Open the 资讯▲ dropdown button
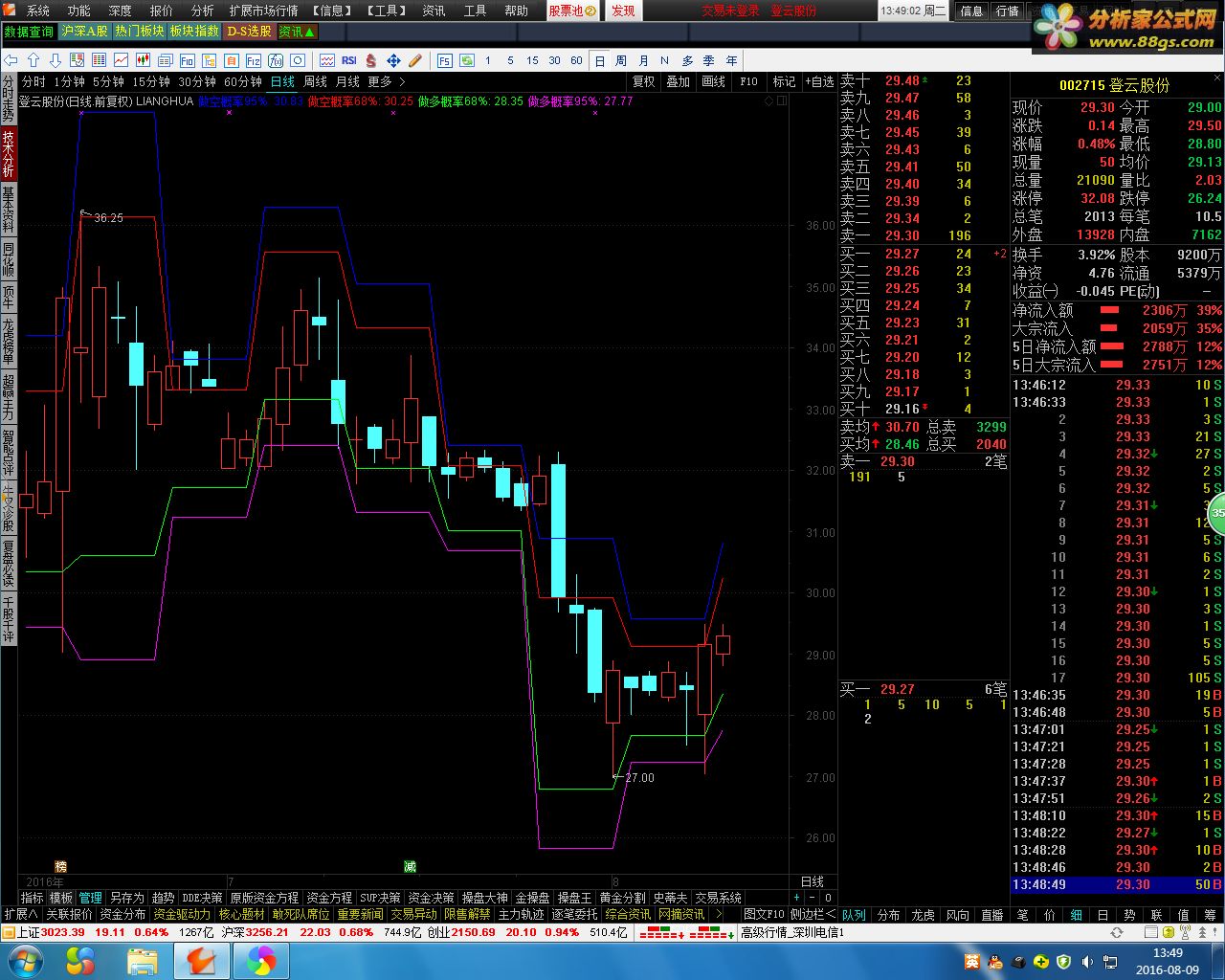Screen dimensions: 1225x980 click(x=297, y=32)
